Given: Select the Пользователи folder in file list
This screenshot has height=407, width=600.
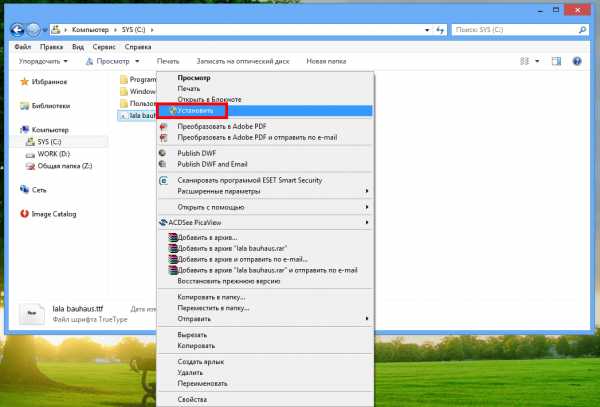Looking at the screenshot, I should [137, 103].
